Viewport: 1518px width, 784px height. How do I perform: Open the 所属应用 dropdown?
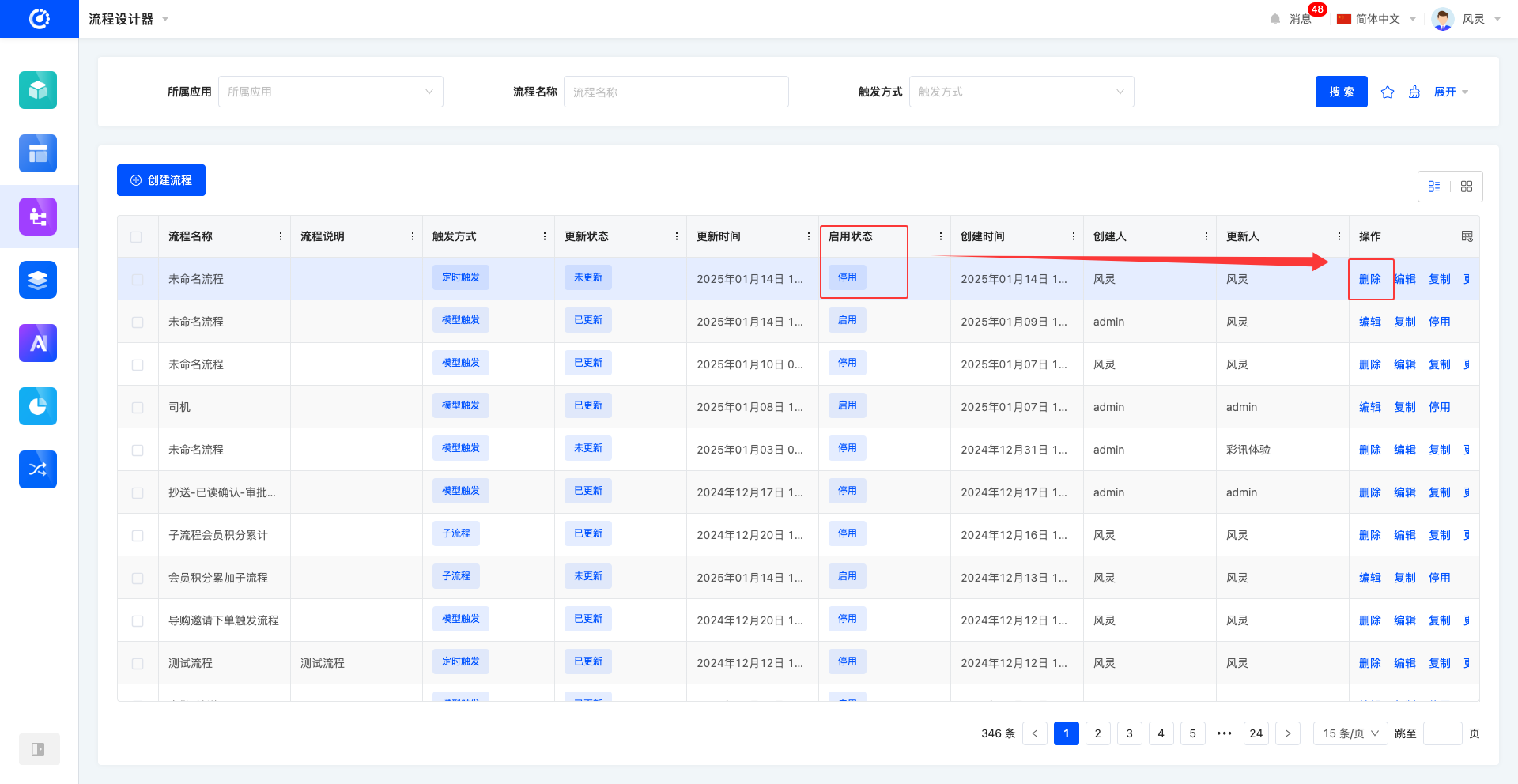coord(330,92)
